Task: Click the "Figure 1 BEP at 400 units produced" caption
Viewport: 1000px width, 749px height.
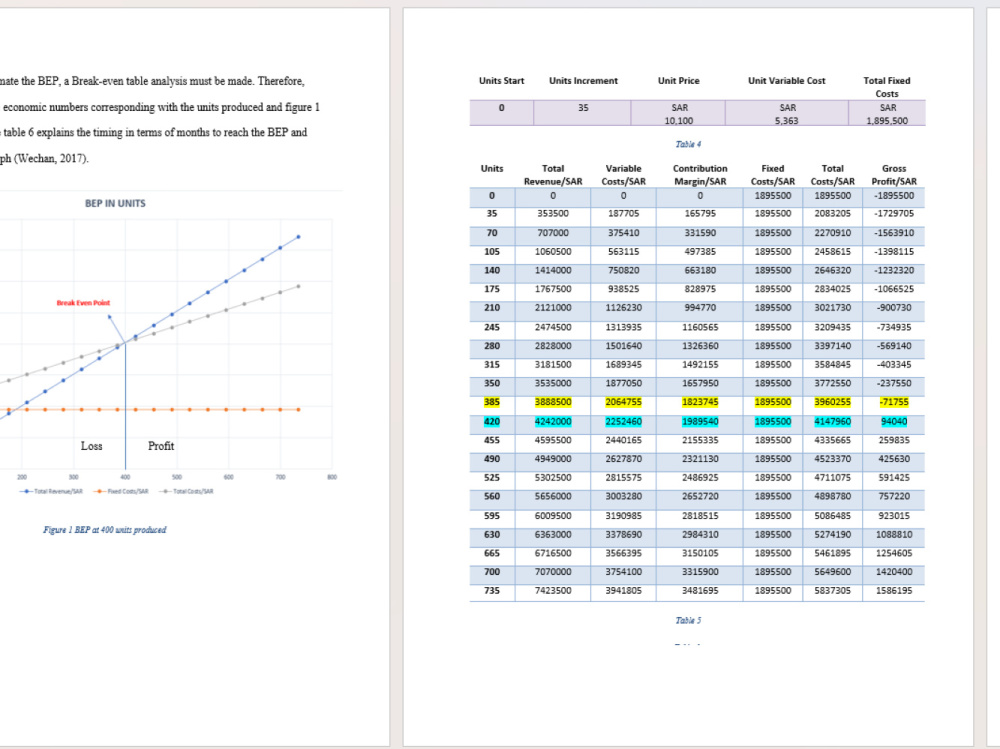Action: coord(105,530)
